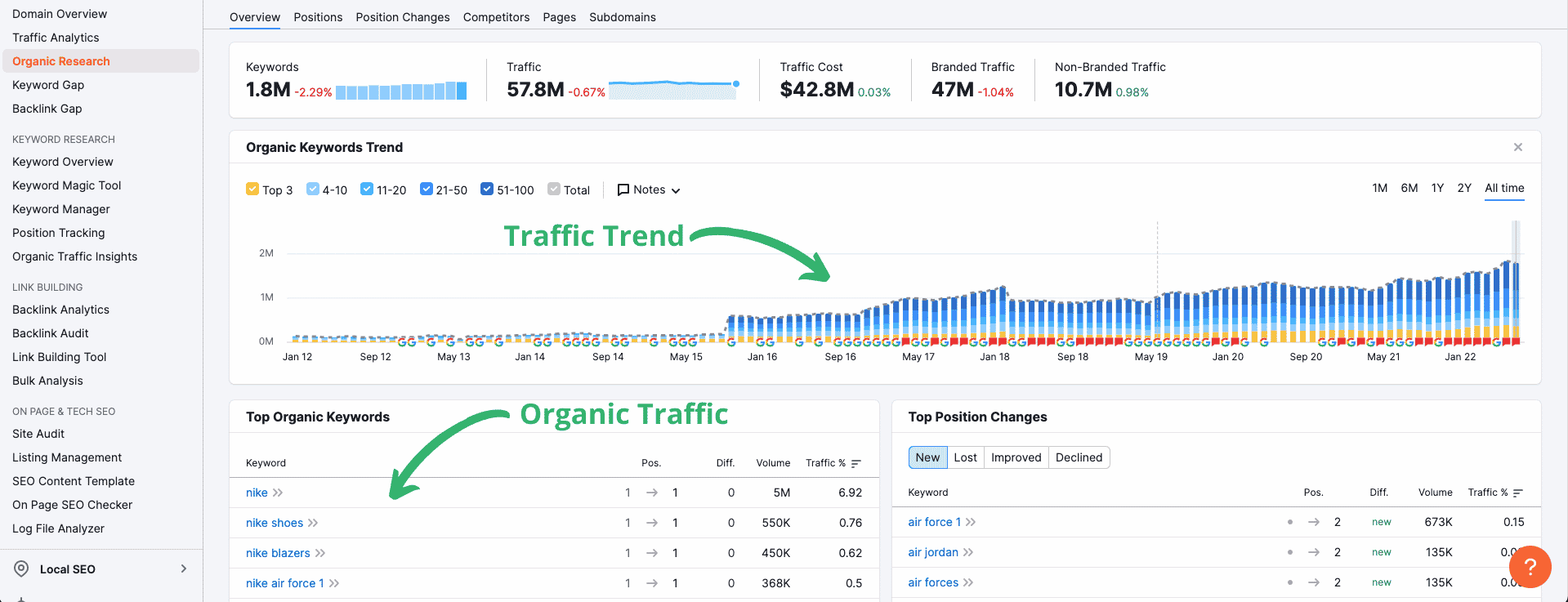Viewport: 1568px width, 602px height.
Task: Show Declined position changes
Action: coord(1079,457)
